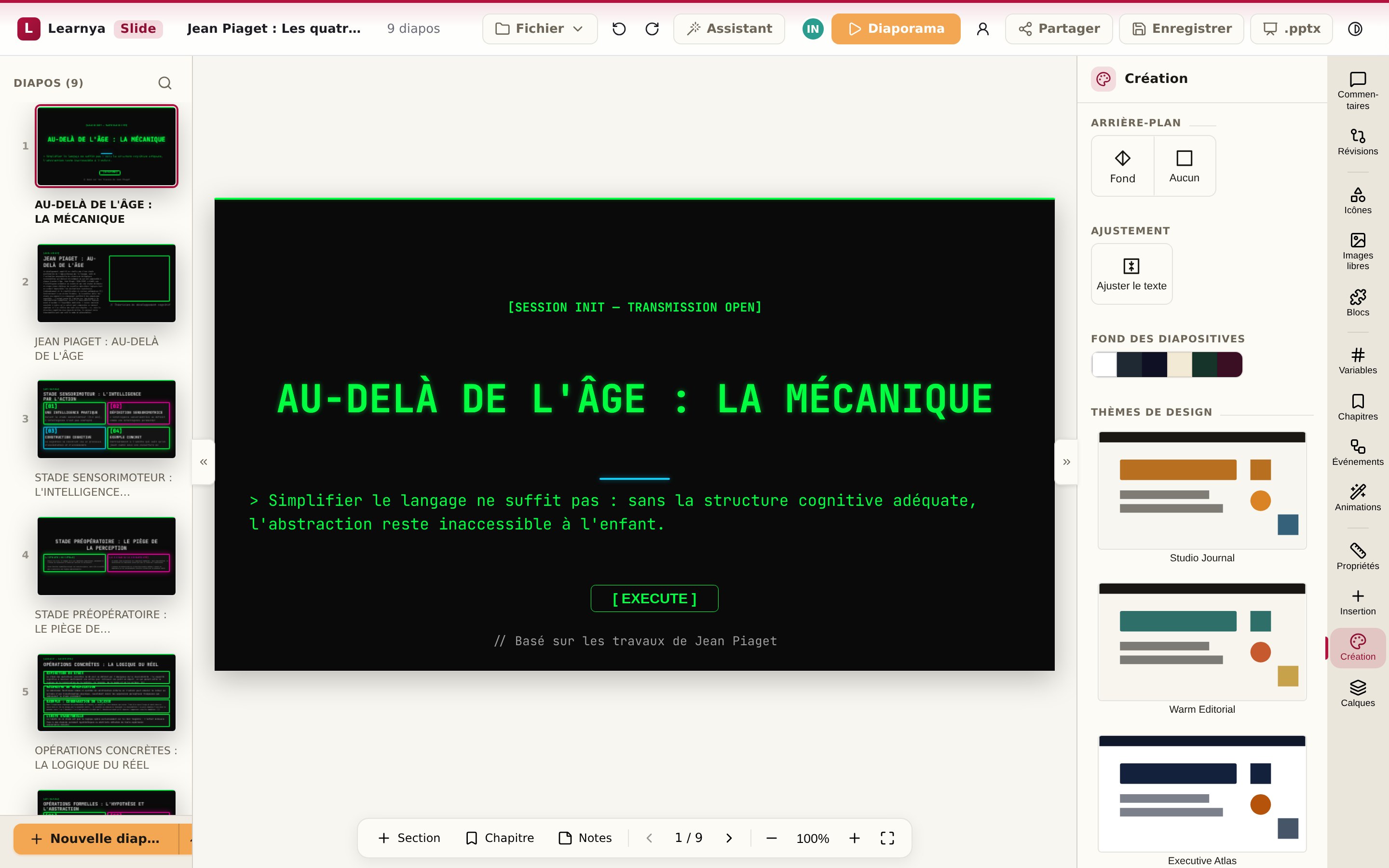This screenshot has width=1389, height=868.
Task: Click the Assistant toolbar item
Action: (729, 29)
